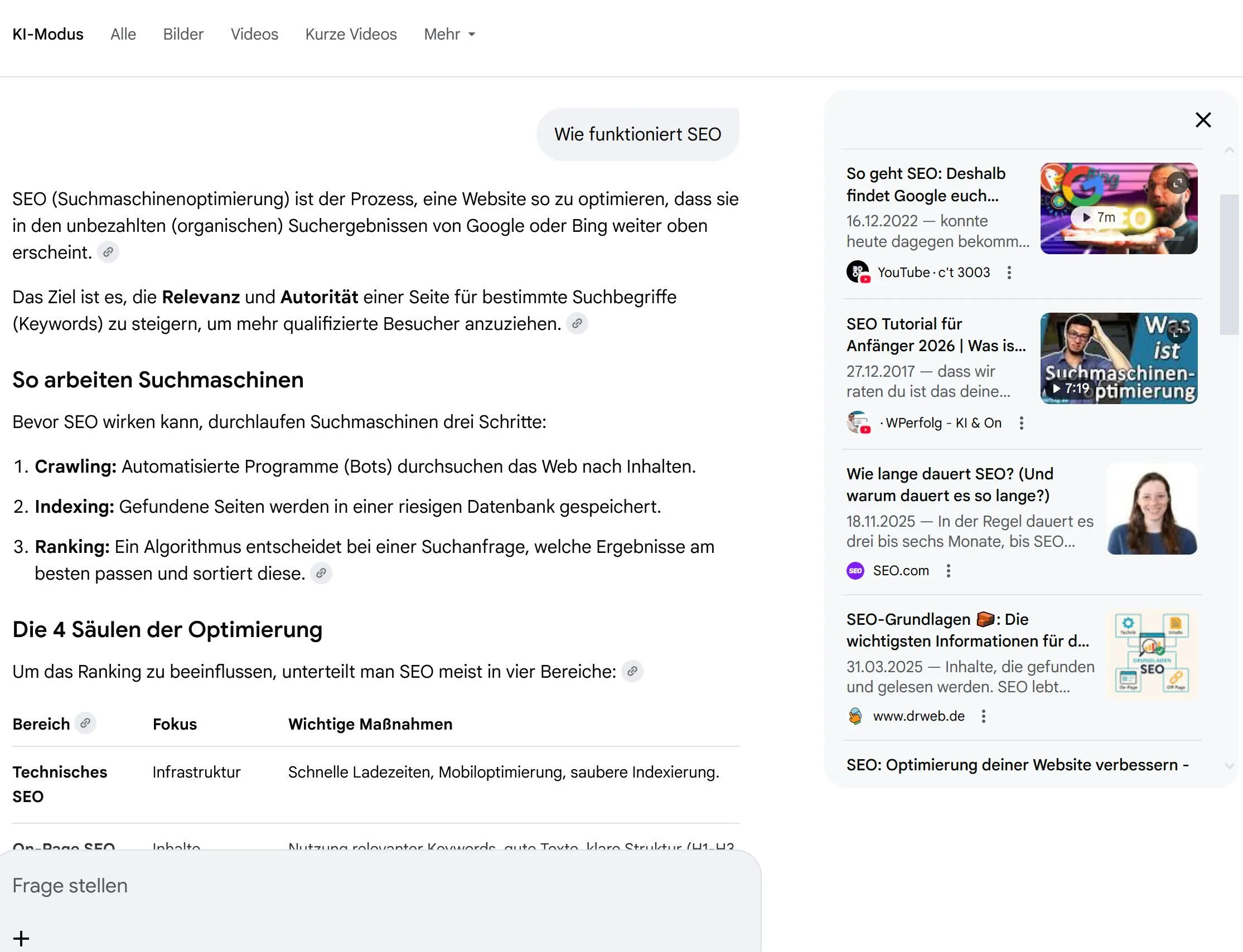This screenshot has width=1243, height=952.
Task: Play 'So geht SEO' video thumbnail
Action: click(1119, 208)
